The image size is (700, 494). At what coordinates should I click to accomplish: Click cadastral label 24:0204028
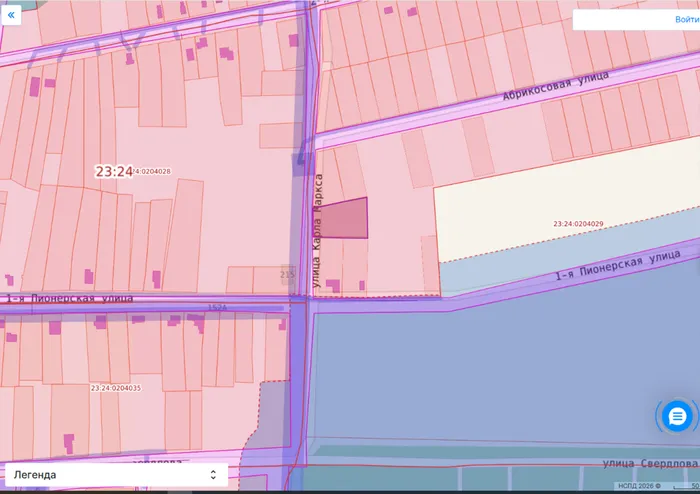(152, 171)
